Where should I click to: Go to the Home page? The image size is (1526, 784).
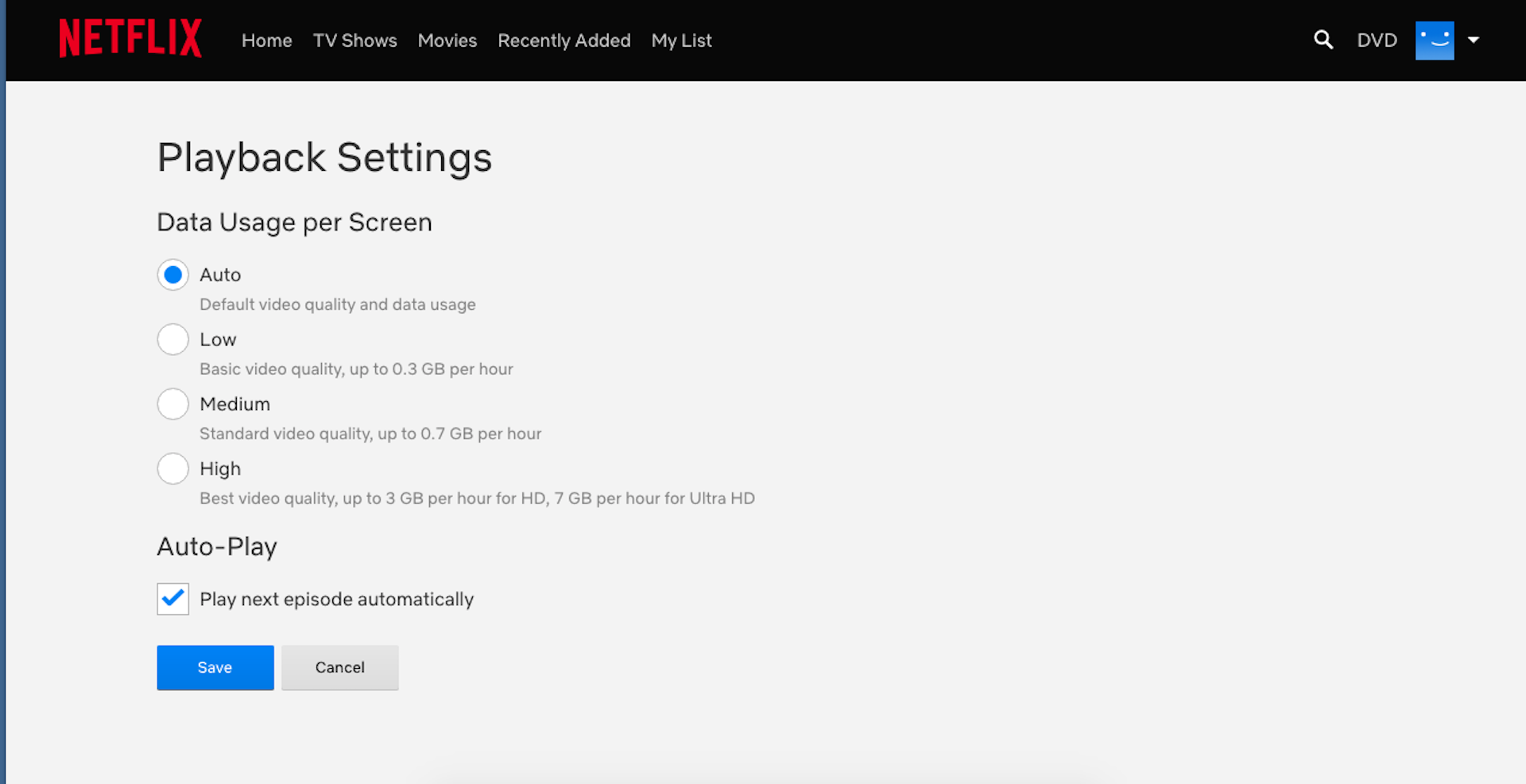[266, 41]
